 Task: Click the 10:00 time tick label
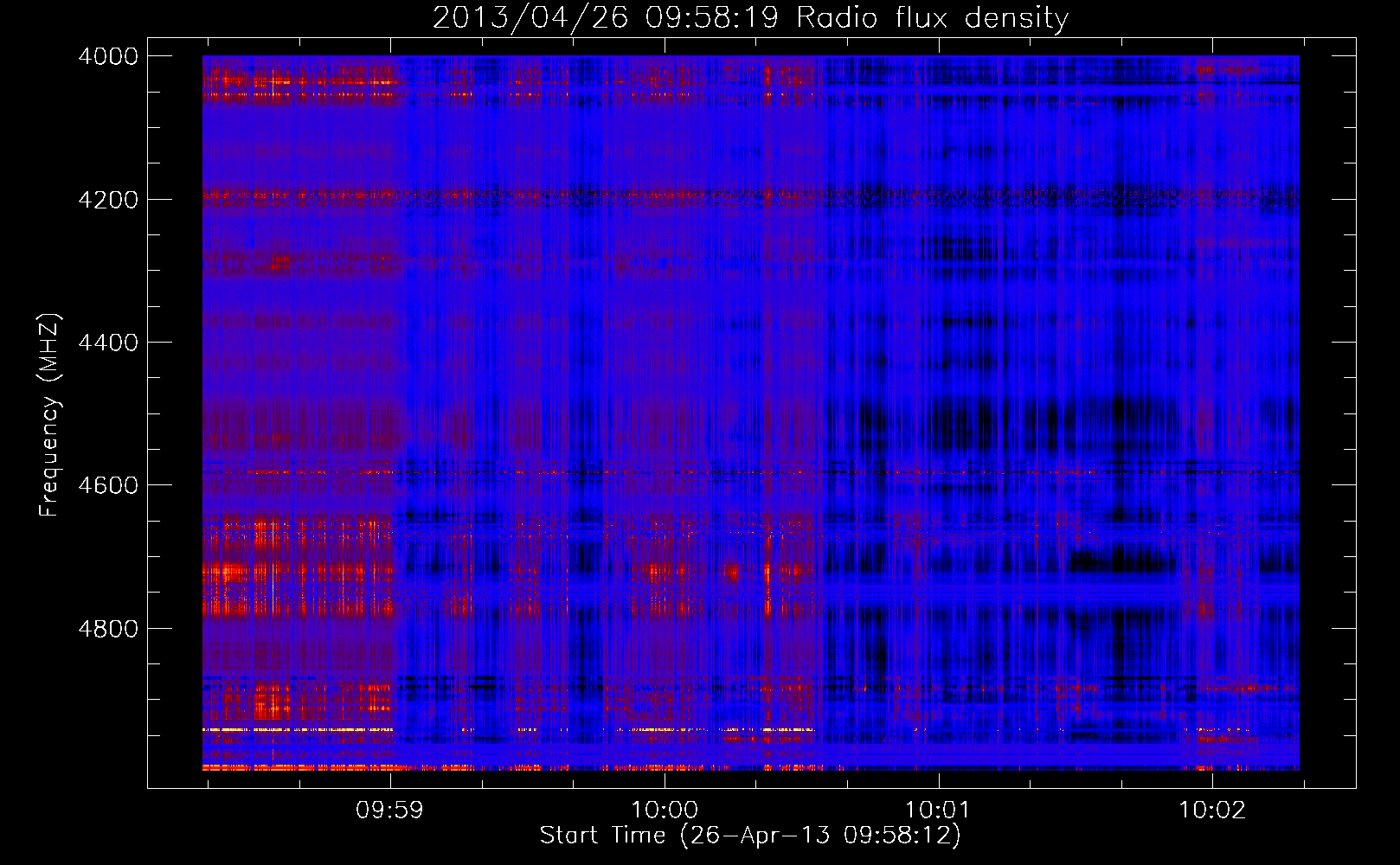point(665,811)
